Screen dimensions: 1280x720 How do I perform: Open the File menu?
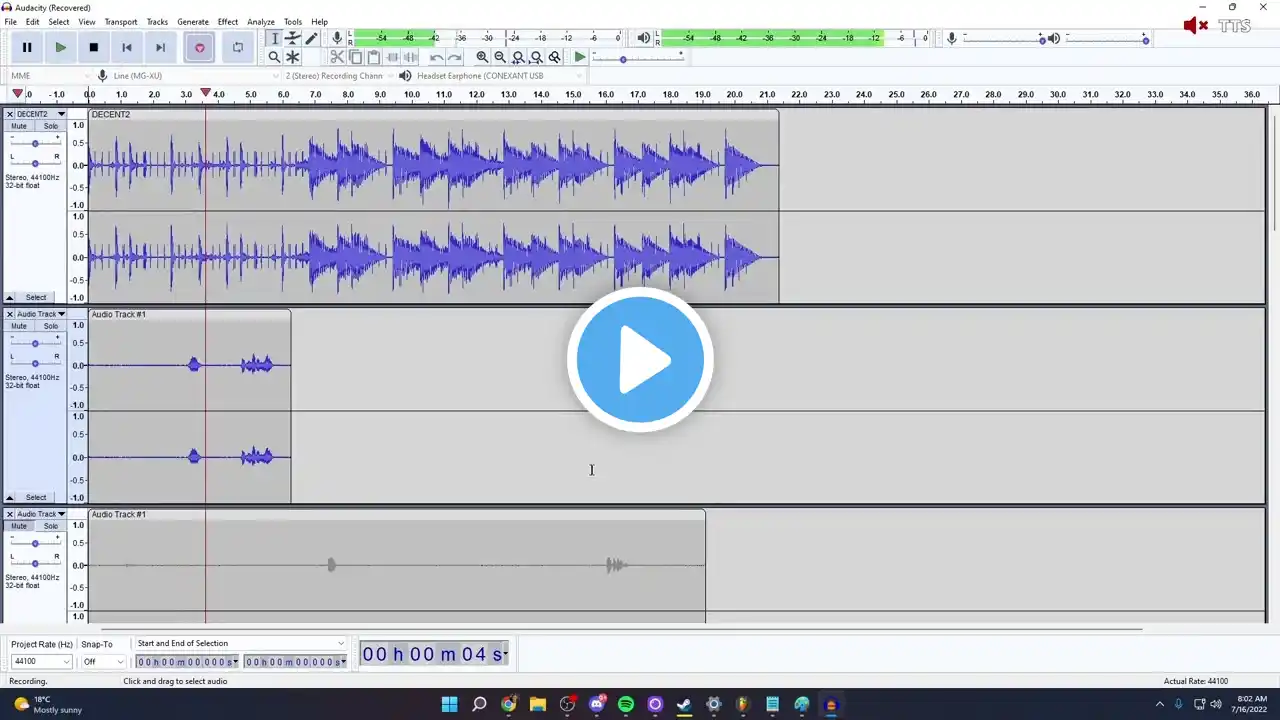coord(10,21)
